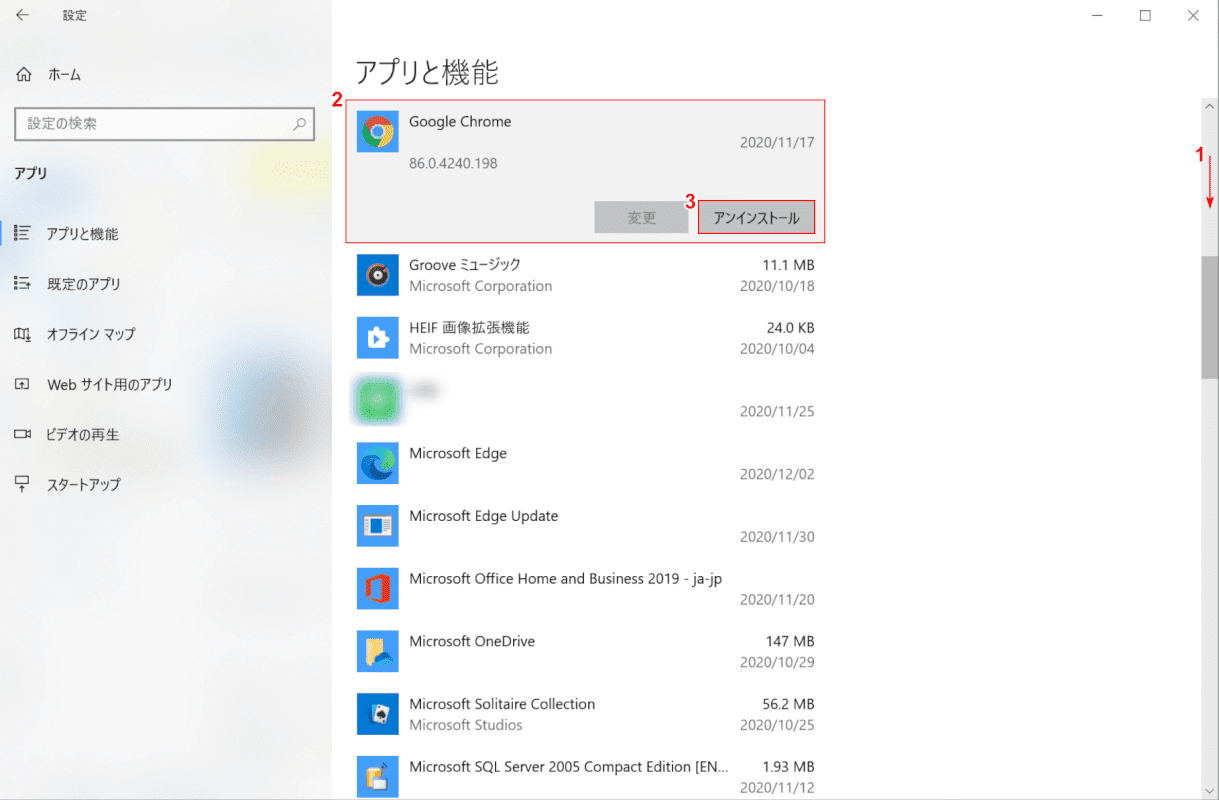This screenshot has width=1219, height=800.
Task: Click the Microsoft Edge app icon
Action: [x=378, y=463]
